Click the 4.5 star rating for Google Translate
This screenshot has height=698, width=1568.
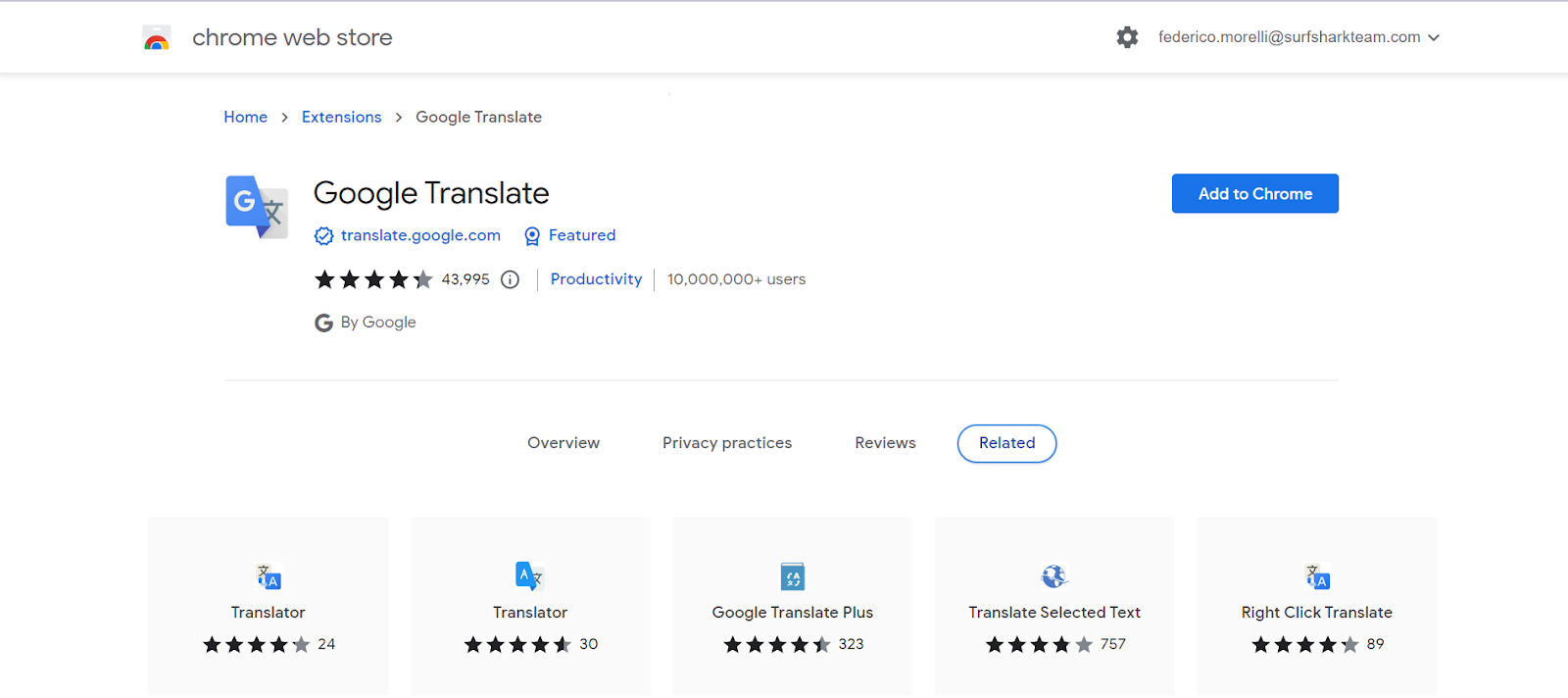click(x=373, y=279)
